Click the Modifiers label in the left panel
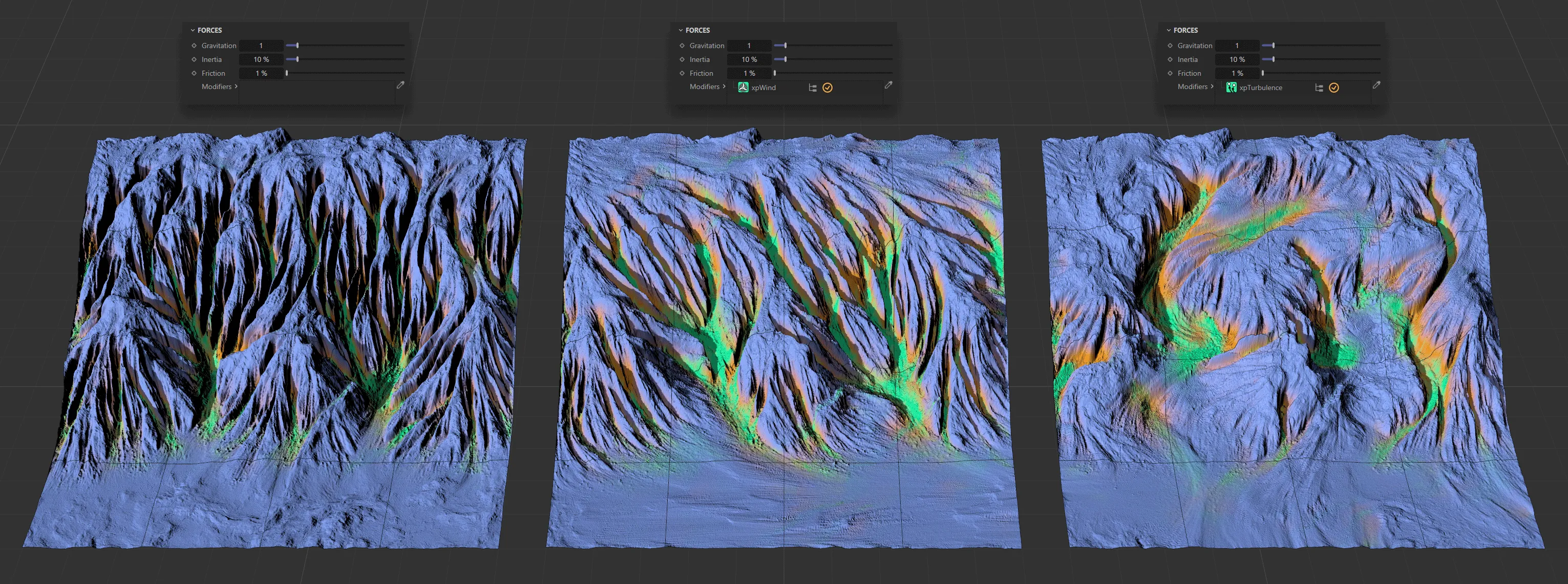This screenshot has height=584, width=1568. [217, 86]
